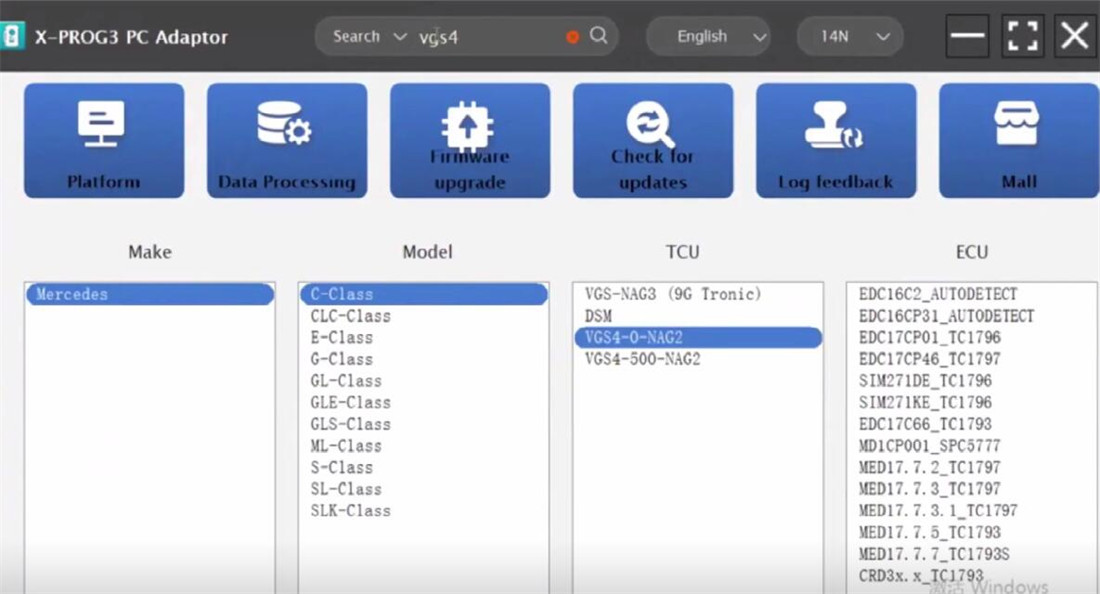This screenshot has height=594, width=1100.
Task: Pick VGS4-500-NAG2 in TCU list
Action: [x=642, y=359]
